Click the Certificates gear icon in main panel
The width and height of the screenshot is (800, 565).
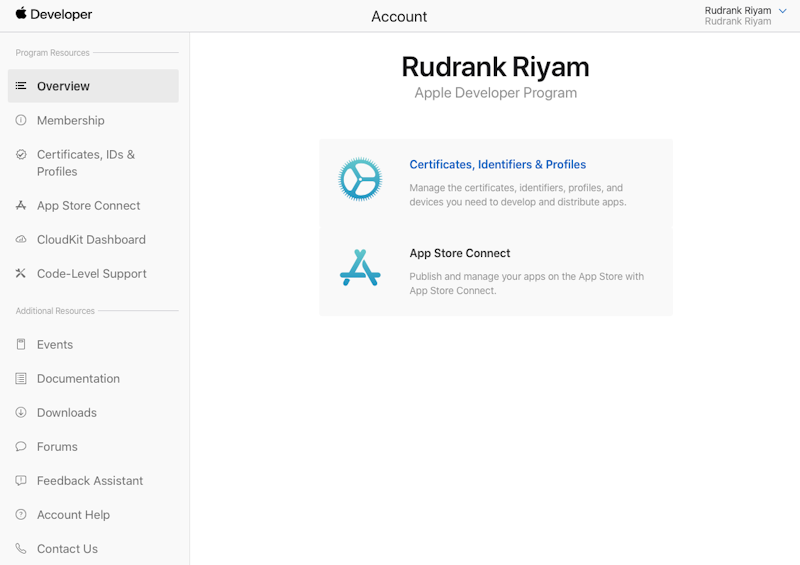[360, 181]
